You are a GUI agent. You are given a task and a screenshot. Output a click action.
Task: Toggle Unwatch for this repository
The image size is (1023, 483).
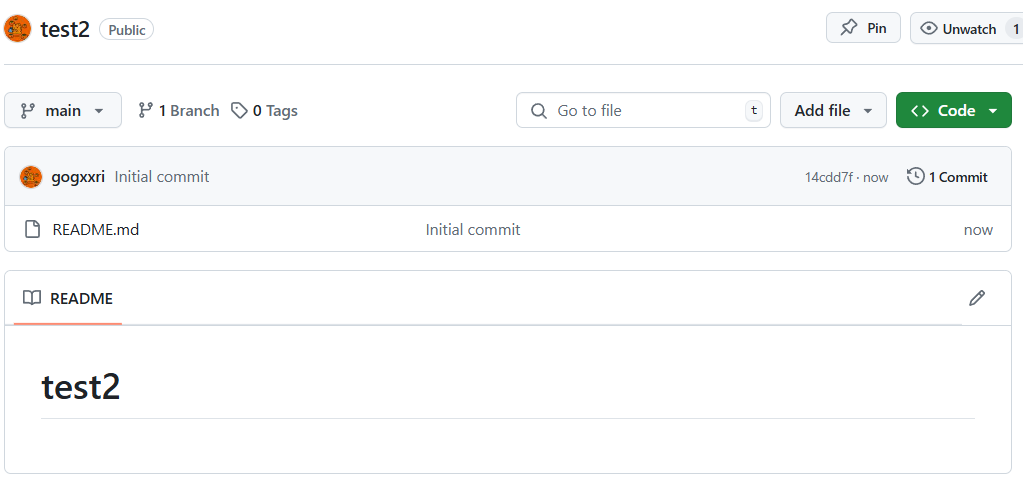click(x=958, y=29)
